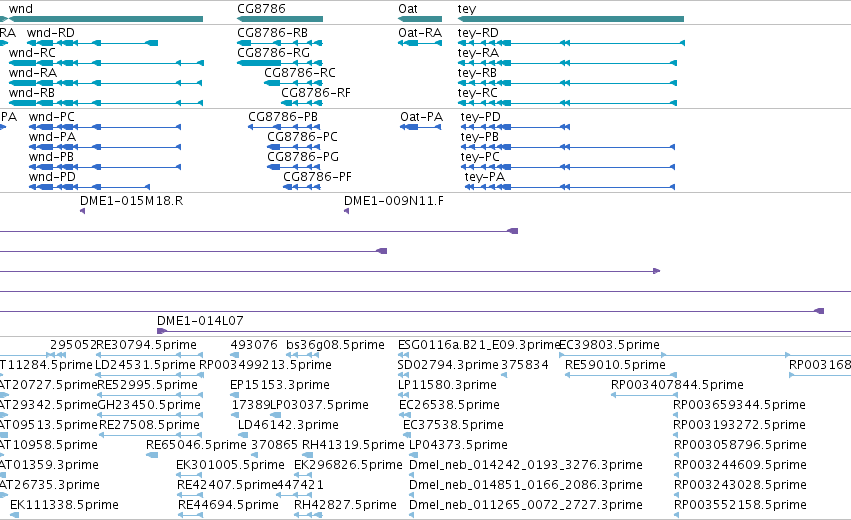This screenshot has width=851, height=520.
Task: Open EST RE44694.5prime
Action: coord(228,505)
